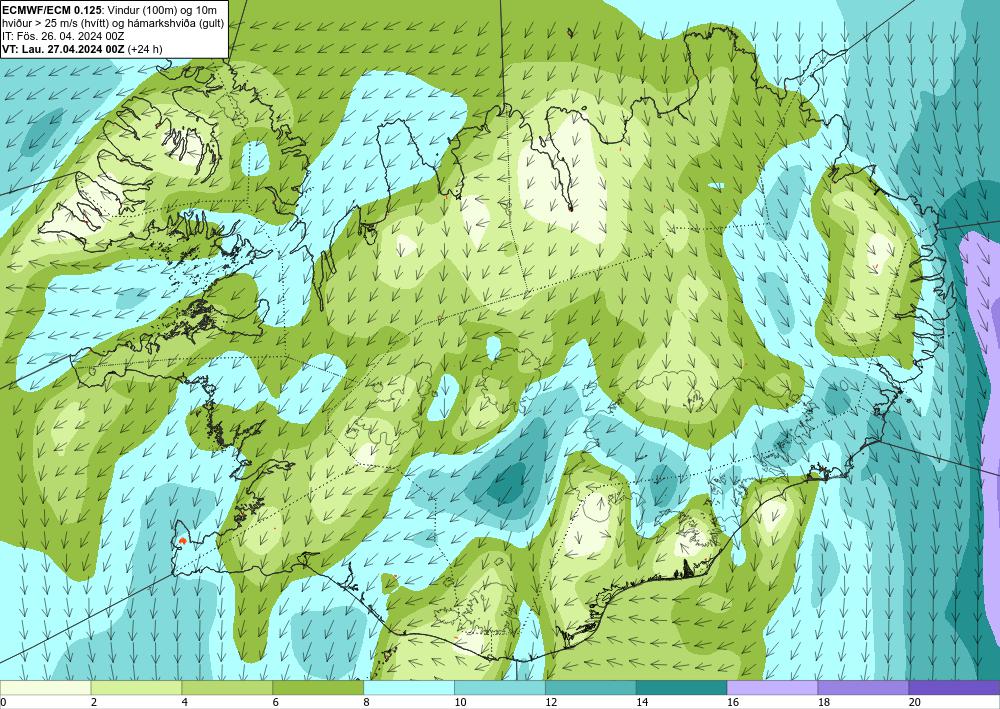Click the pale yellow 0–2 m/s legend swatch
The width and height of the screenshot is (1000, 709).
click(x=46, y=688)
